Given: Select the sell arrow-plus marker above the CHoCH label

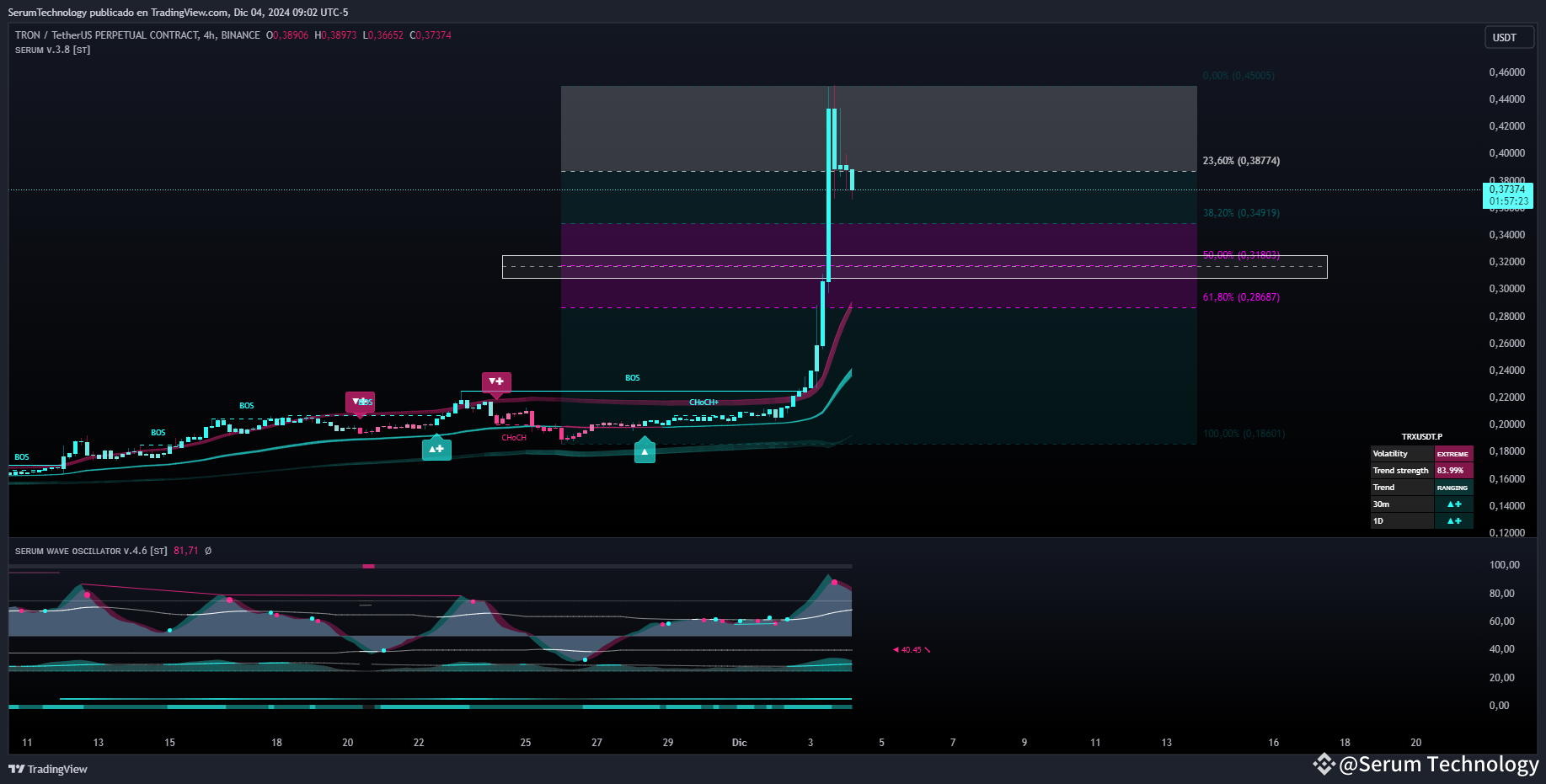Looking at the screenshot, I should pos(496,382).
